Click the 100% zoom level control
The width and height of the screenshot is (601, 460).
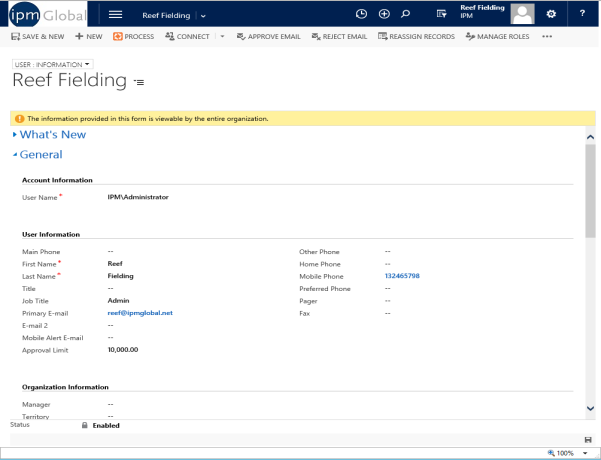point(561,453)
